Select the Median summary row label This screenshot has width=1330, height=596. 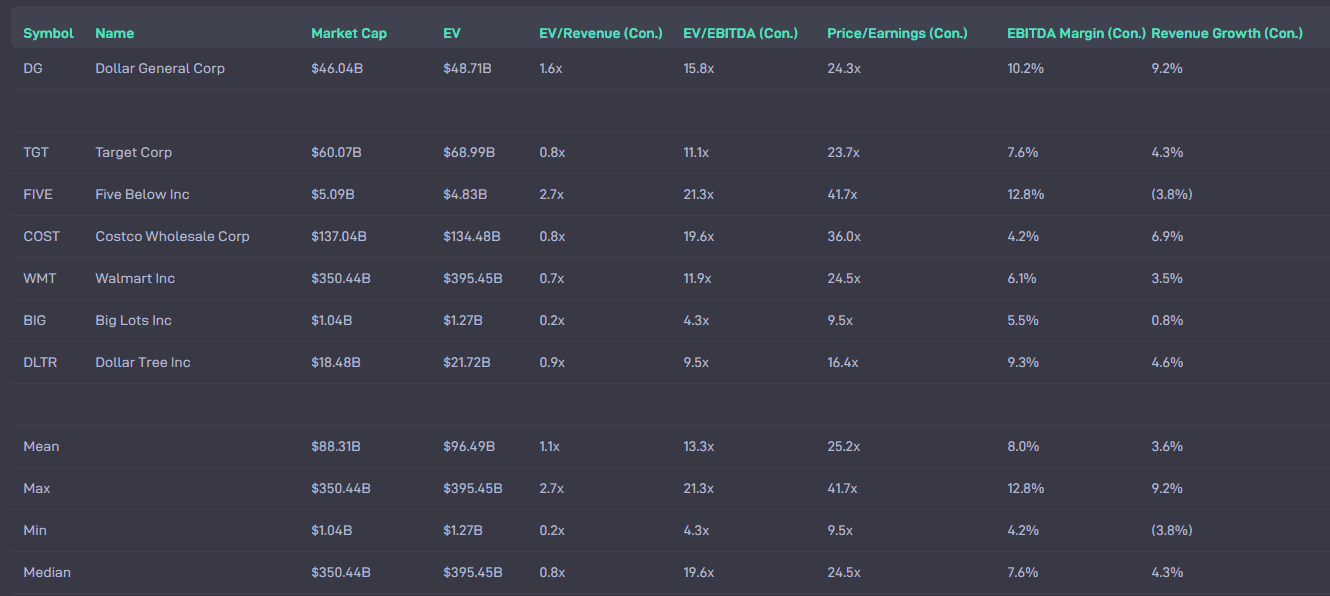point(47,572)
